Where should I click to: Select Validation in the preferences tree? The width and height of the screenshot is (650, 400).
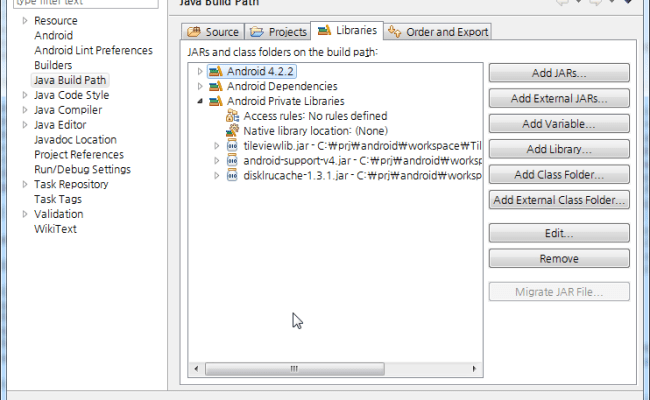click(x=58, y=214)
